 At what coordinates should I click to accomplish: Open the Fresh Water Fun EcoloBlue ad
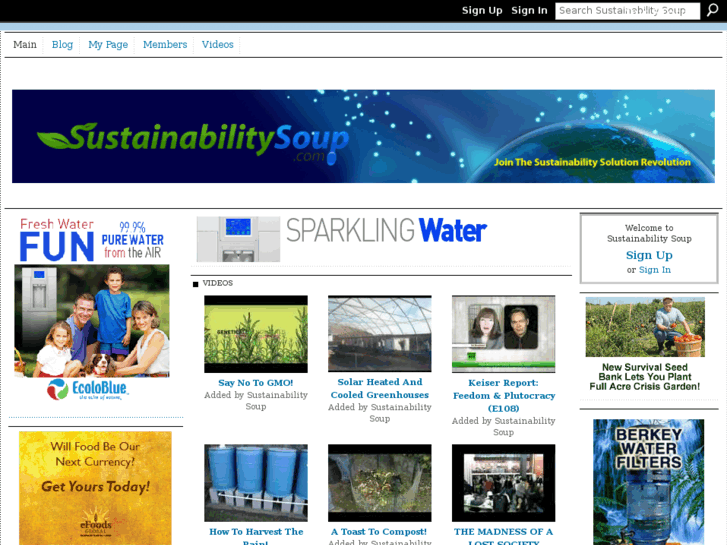pos(92,309)
